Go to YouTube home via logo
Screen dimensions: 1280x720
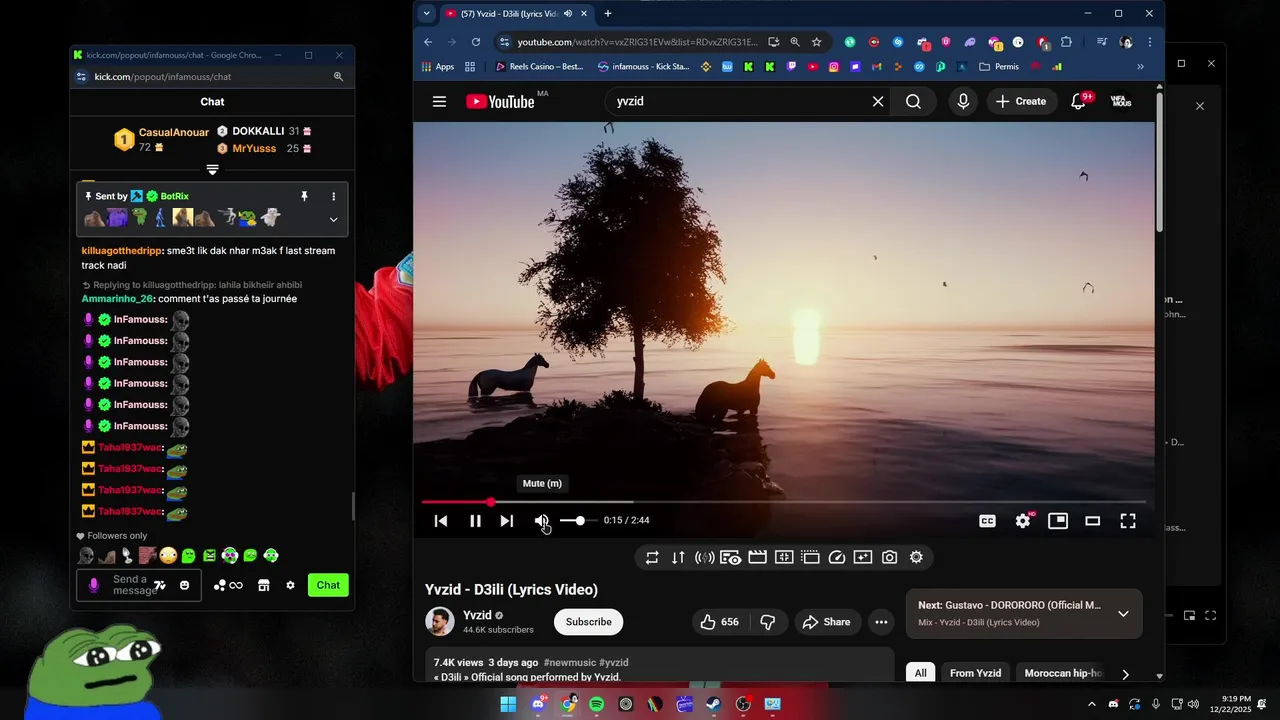[x=500, y=101]
